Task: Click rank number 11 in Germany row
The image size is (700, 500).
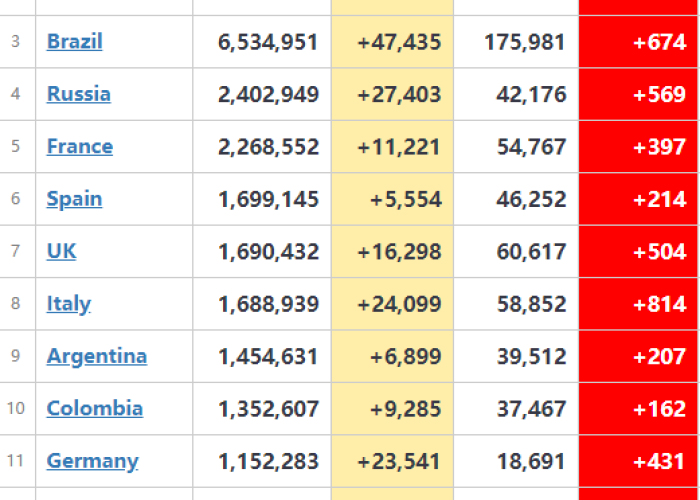Action: pos(15,461)
